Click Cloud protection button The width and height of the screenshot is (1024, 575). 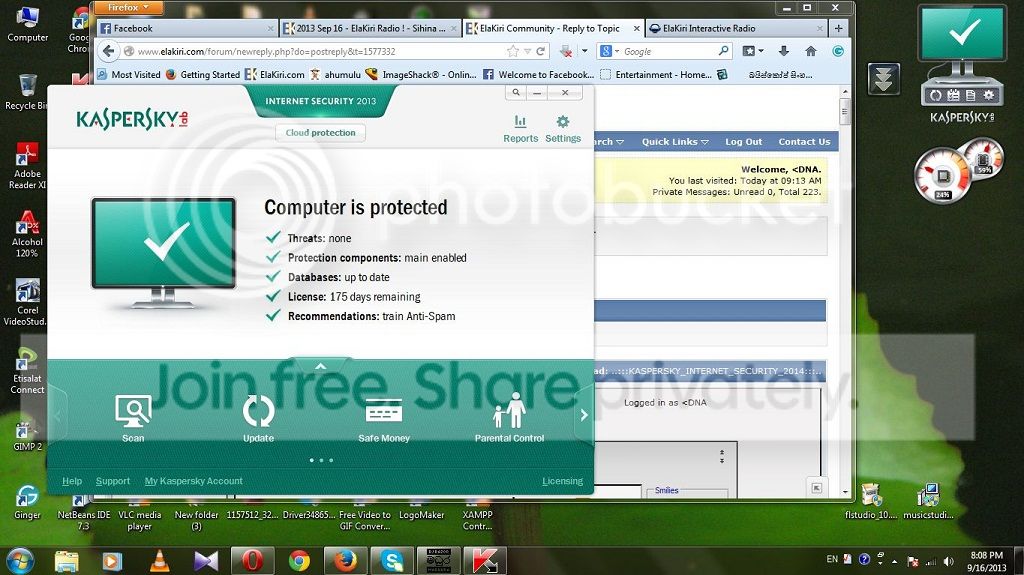pyautogui.click(x=321, y=133)
